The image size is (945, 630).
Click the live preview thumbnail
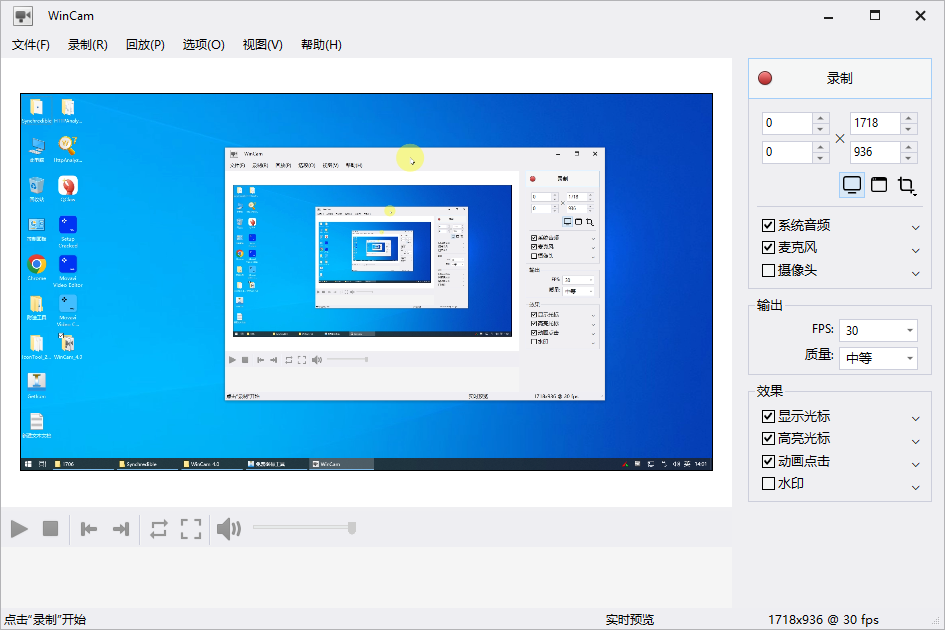pos(366,282)
